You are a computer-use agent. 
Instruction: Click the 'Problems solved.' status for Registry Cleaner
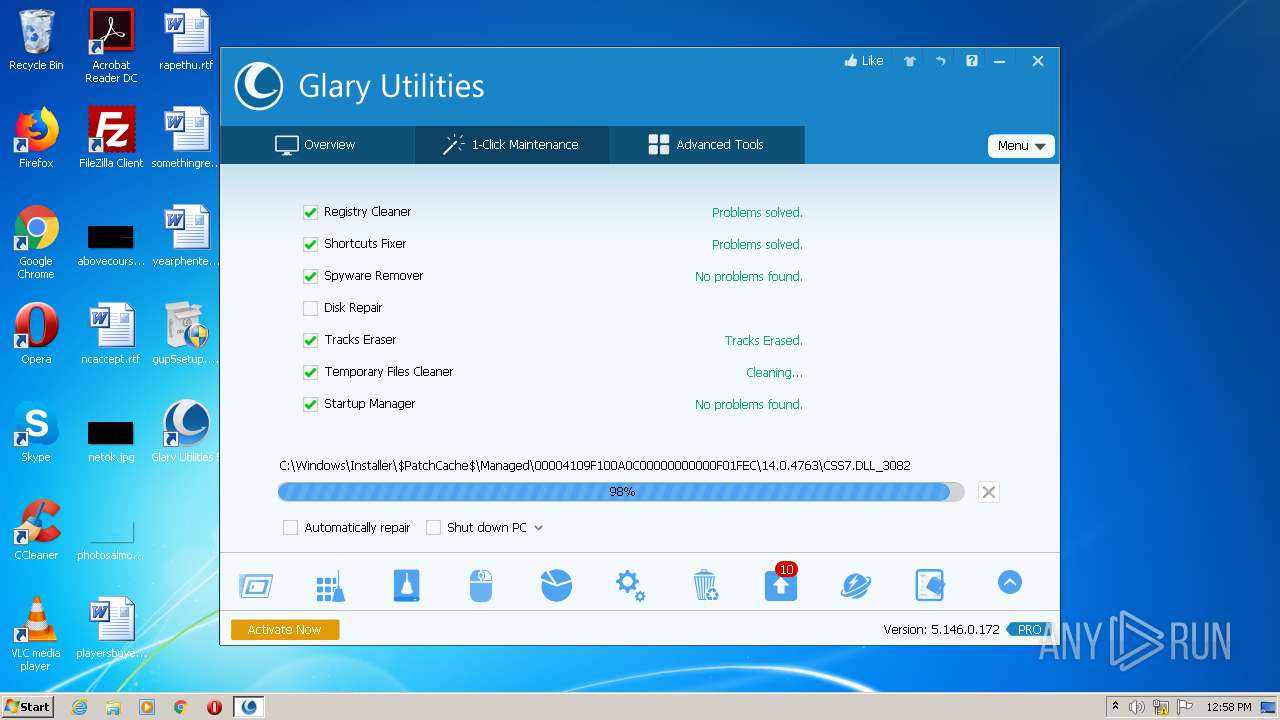757,212
